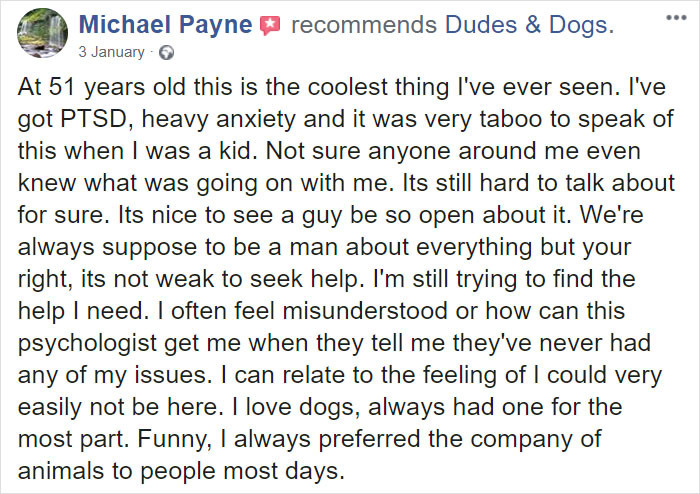Click the final line animals to people most days
The image size is (700, 494).
point(181,471)
